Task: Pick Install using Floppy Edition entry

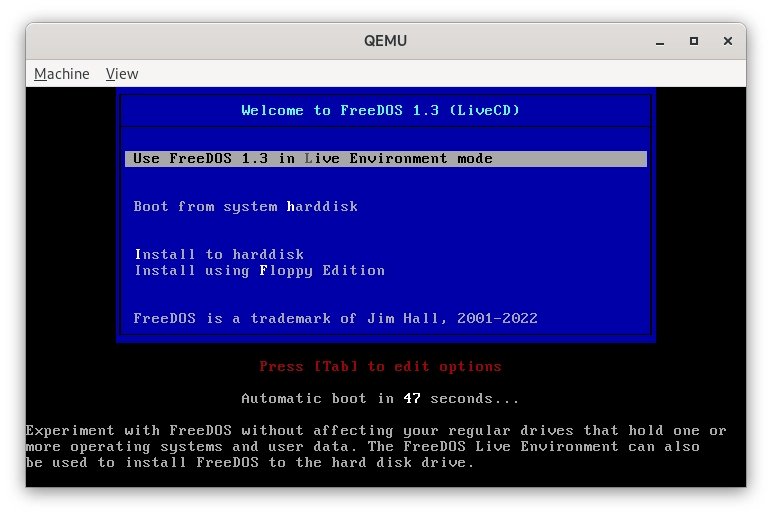Action: (259, 270)
